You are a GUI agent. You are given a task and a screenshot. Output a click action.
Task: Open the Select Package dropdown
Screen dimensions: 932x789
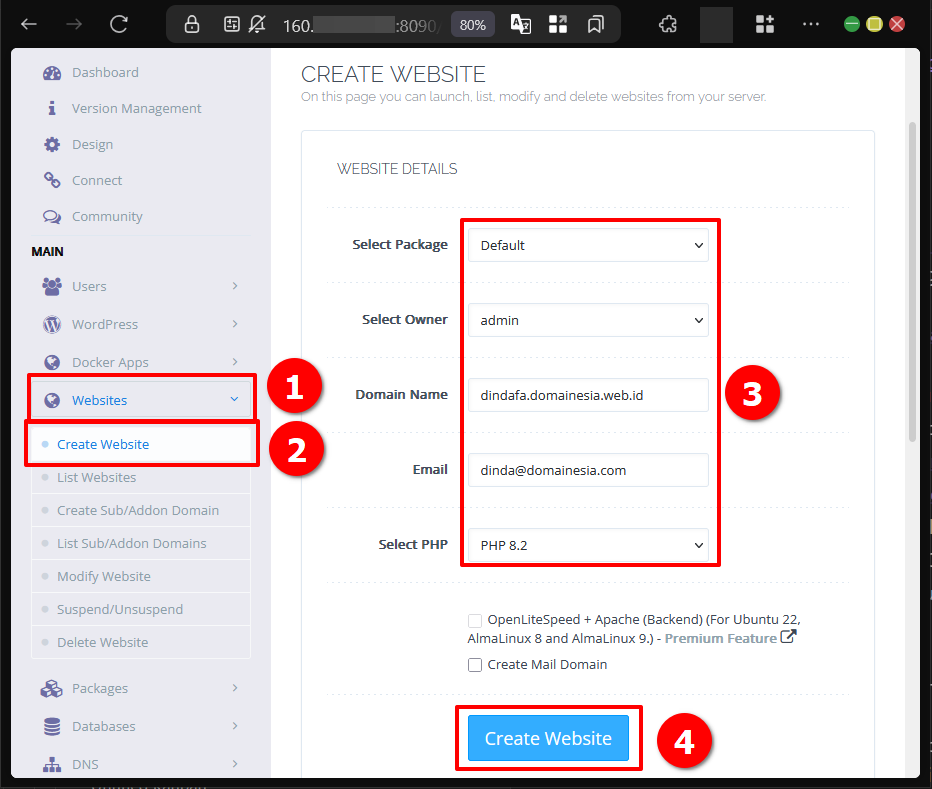click(588, 245)
